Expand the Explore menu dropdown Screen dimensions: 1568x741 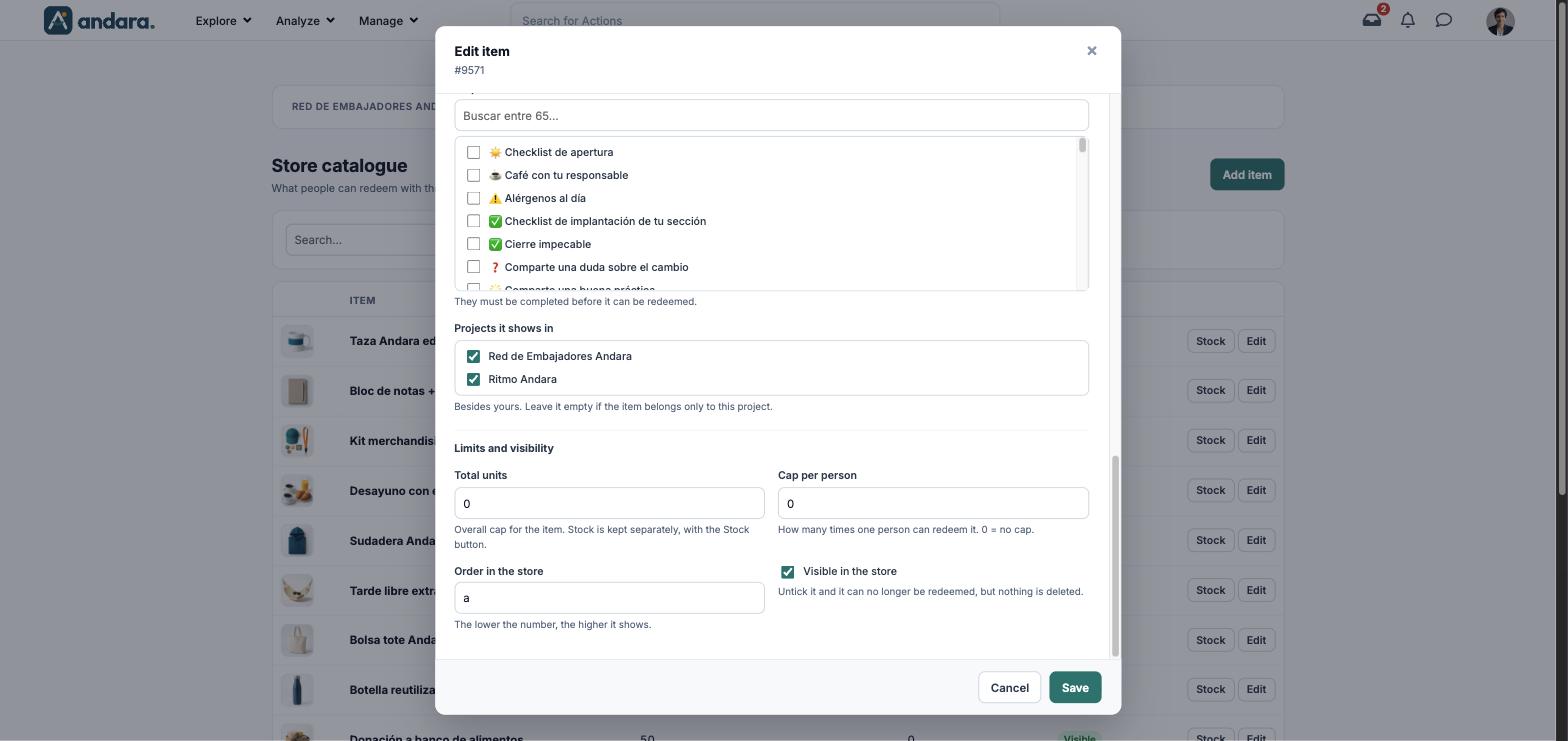point(223,20)
